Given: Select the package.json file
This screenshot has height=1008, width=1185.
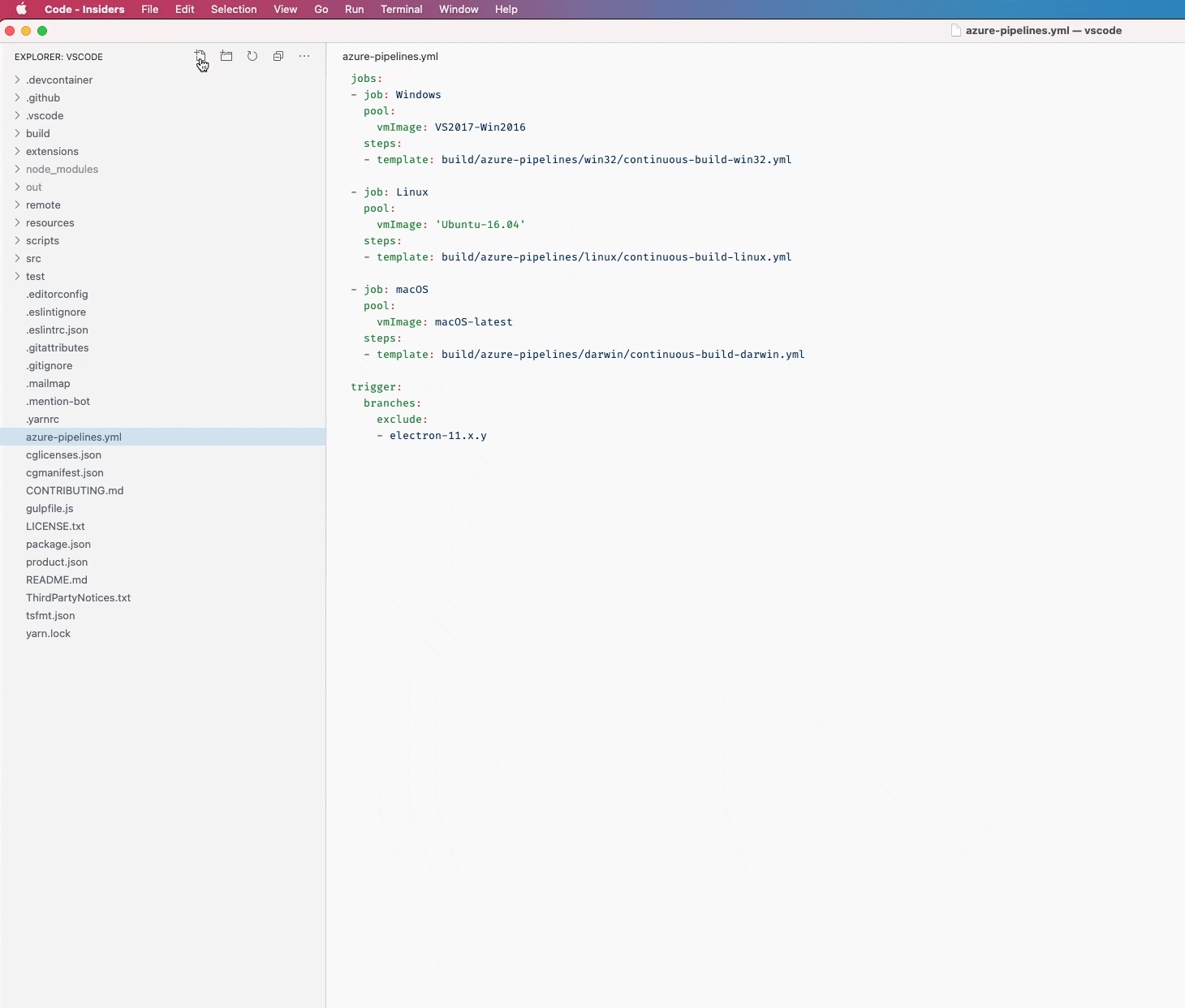Looking at the screenshot, I should 58,544.
